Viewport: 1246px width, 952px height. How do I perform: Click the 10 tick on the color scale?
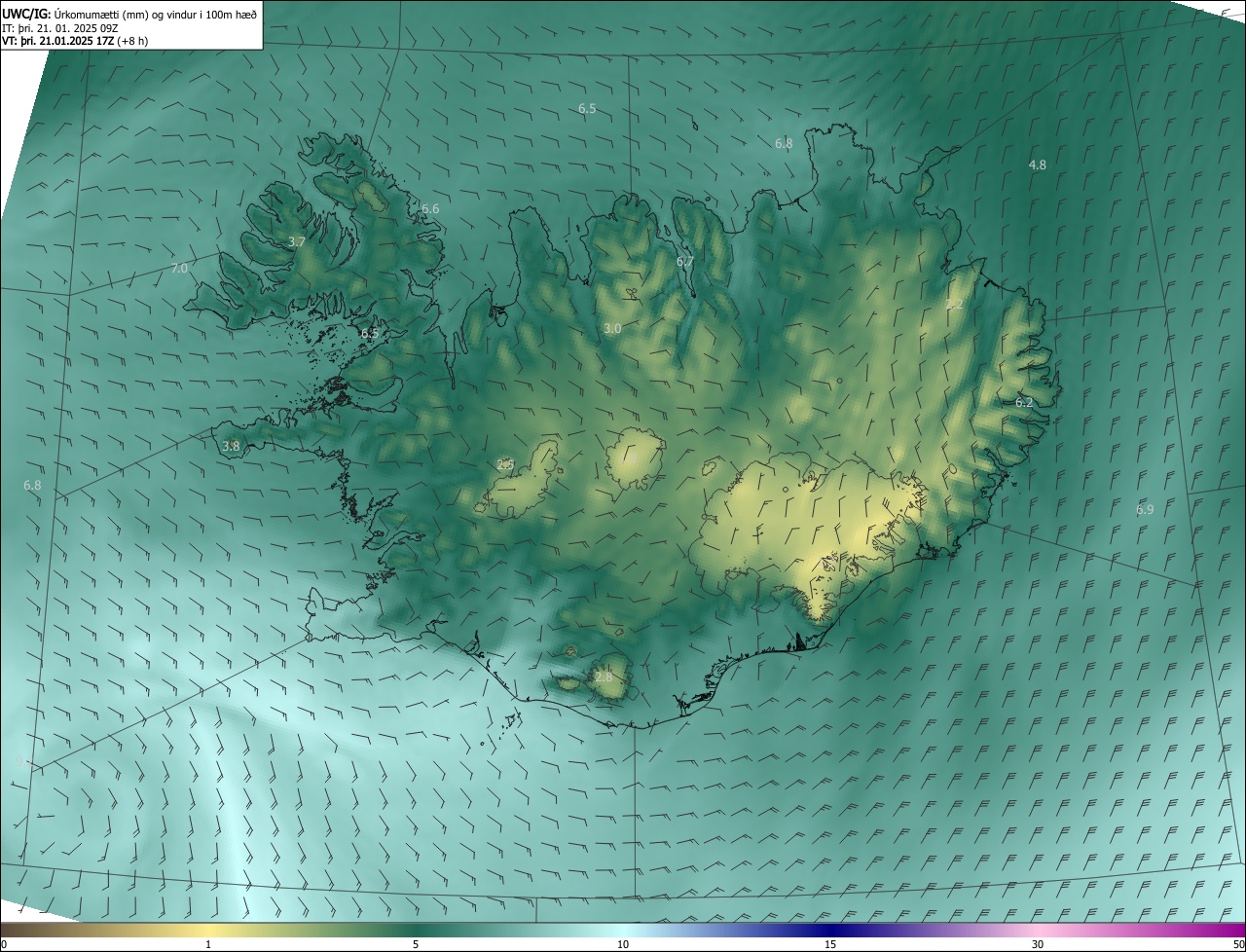(x=623, y=944)
